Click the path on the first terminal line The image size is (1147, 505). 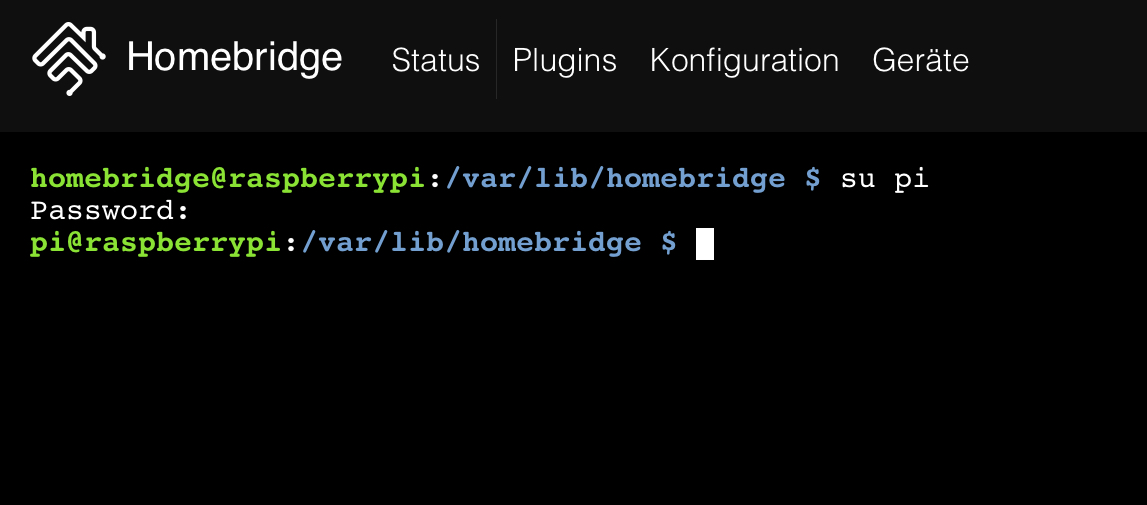(615, 180)
